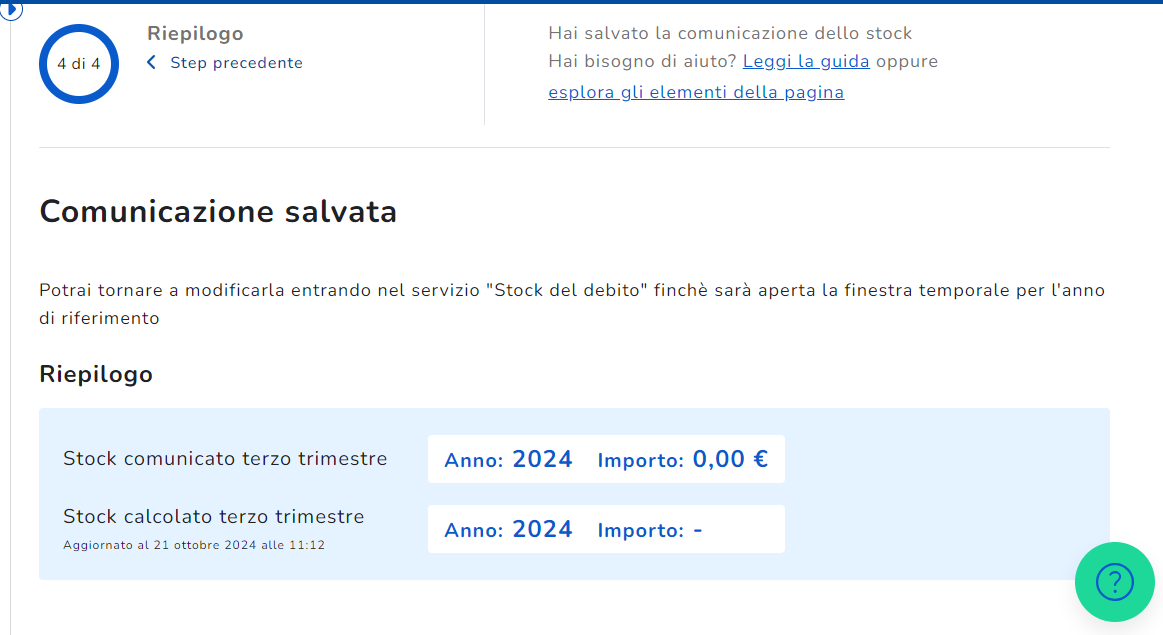Image resolution: width=1163 pixels, height=635 pixels.
Task: Click the 'Aggiornato al 21 ottobre 2024' timestamp
Action: point(194,545)
